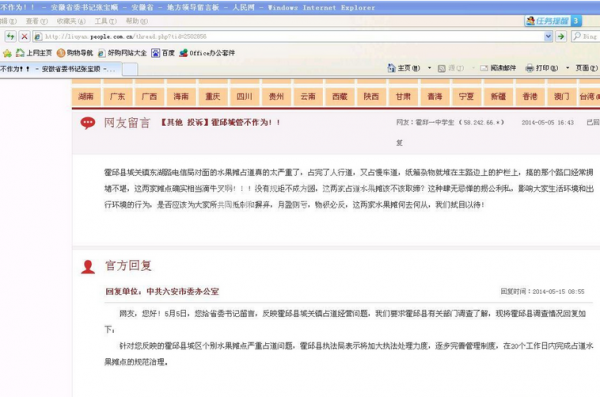600x397 pixels.
Task: Select the 新疆 province tab
Action: (x=499, y=96)
